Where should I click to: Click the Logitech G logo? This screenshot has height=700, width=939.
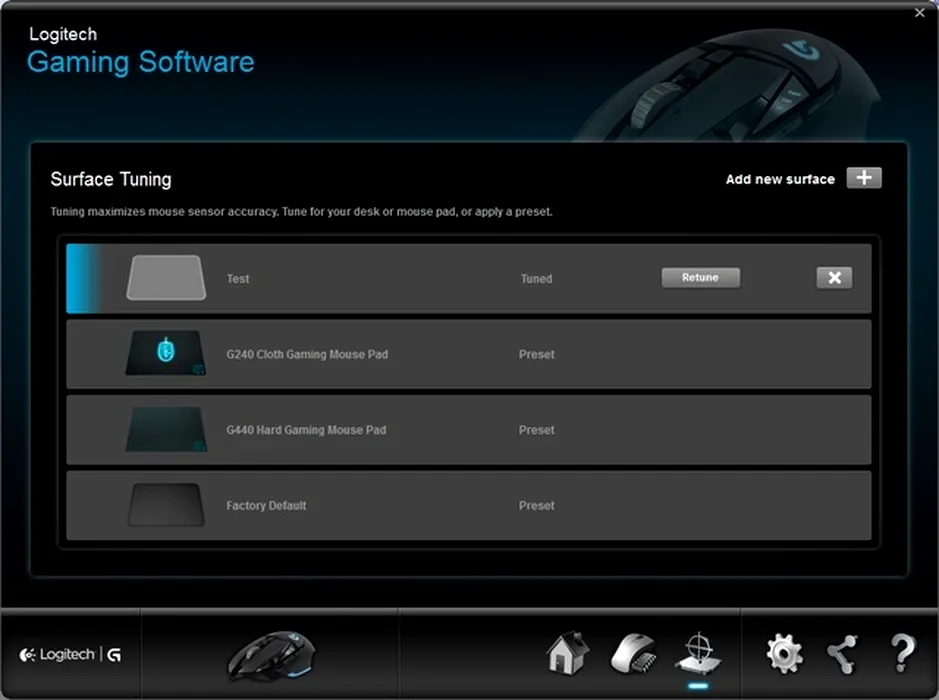click(x=70, y=654)
